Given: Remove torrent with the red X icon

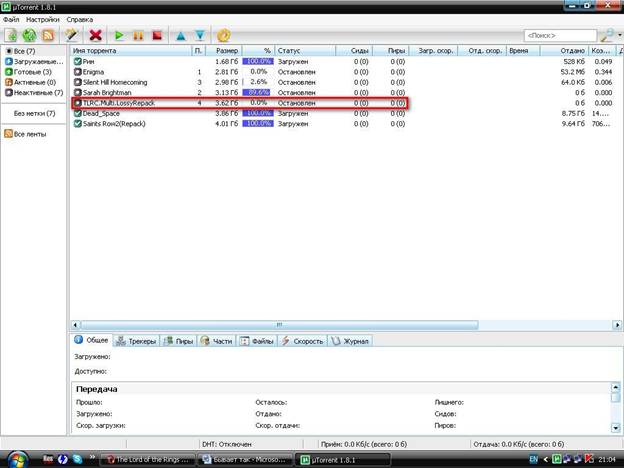Looking at the screenshot, I should click(x=96, y=35).
